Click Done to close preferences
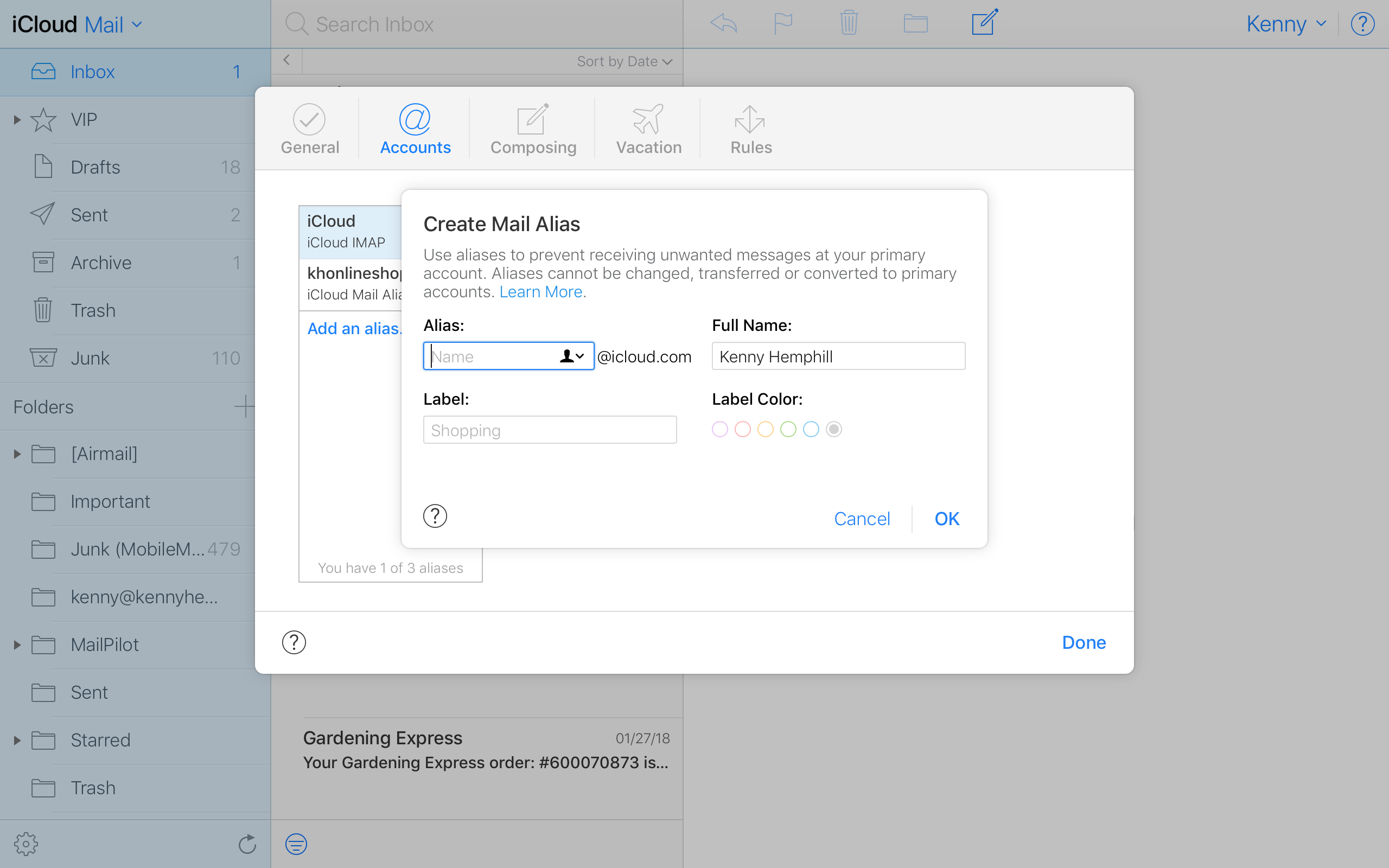 click(x=1084, y=642)
